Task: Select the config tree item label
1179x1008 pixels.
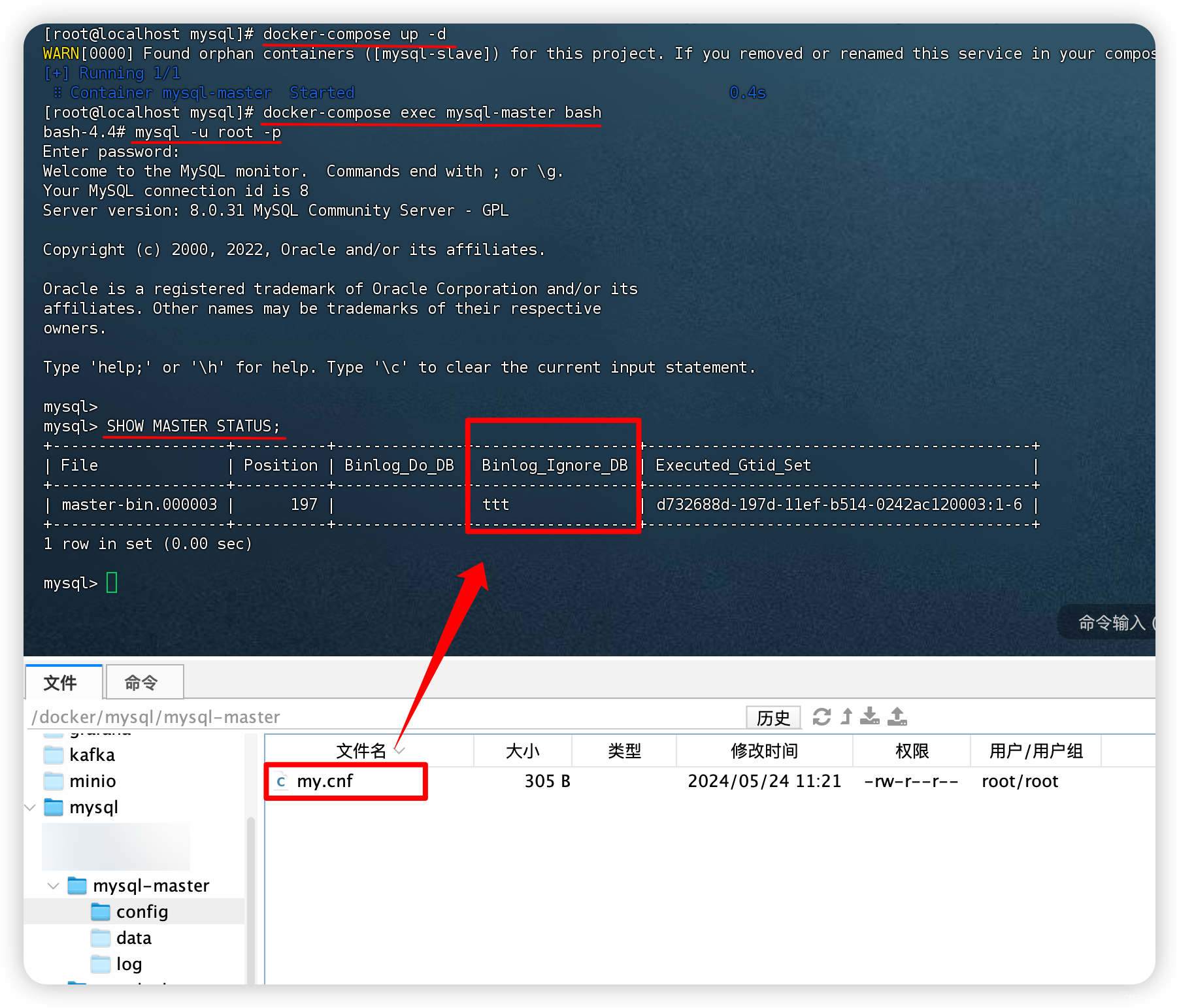Action: click(142, 912)
